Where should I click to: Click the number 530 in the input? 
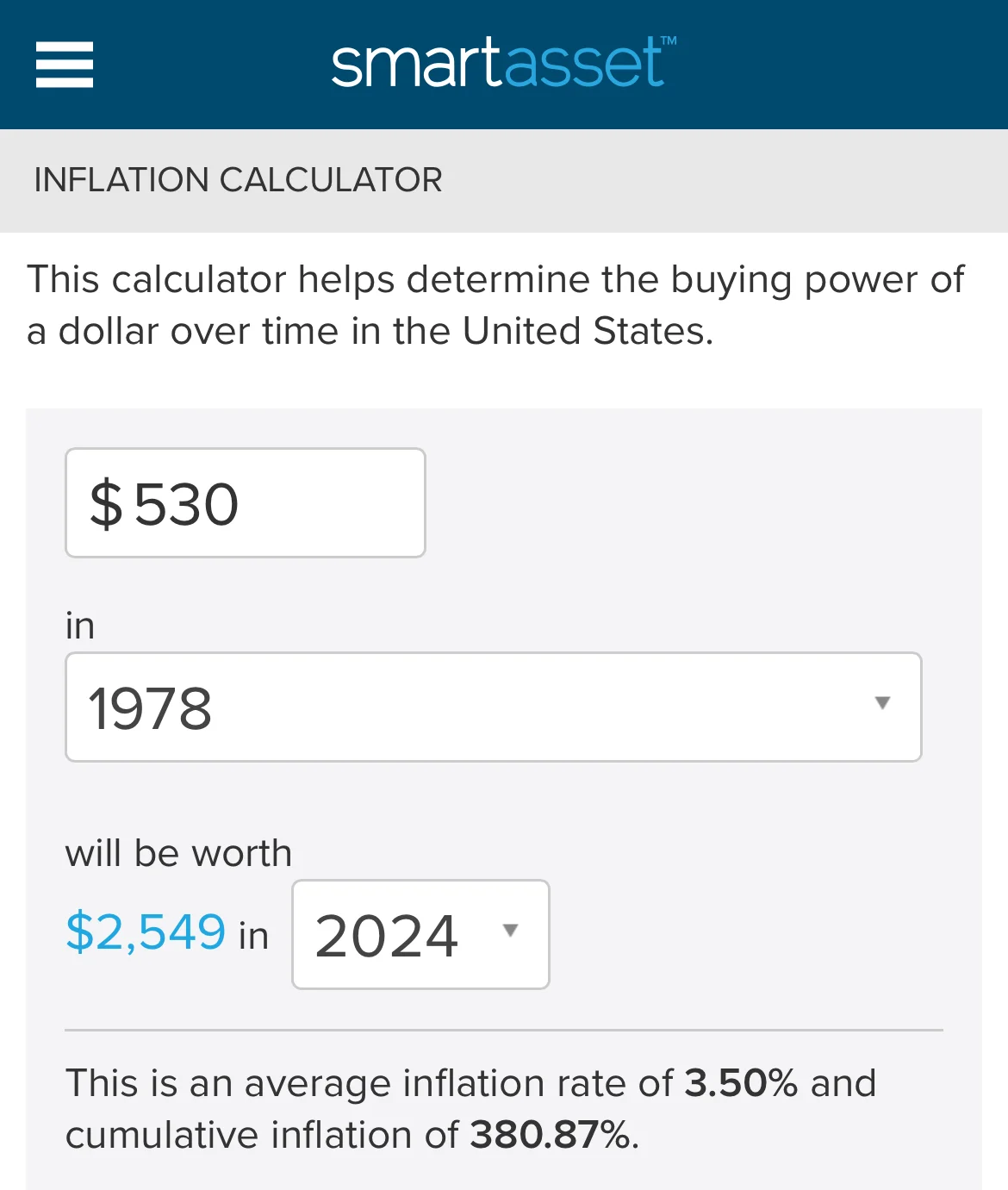pos(186,504)
